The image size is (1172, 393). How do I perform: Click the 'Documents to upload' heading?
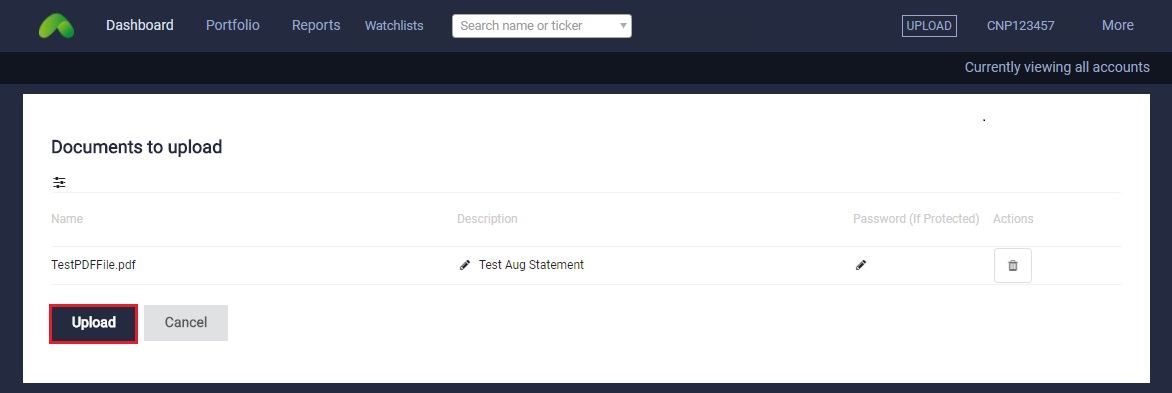pos(137,147)
